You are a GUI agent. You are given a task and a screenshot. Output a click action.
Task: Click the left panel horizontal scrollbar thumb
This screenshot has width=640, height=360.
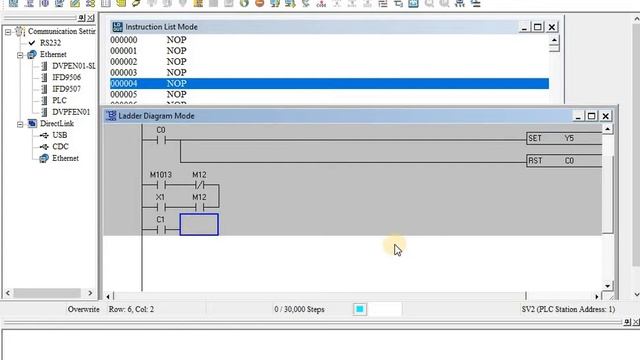coord(47,293)
